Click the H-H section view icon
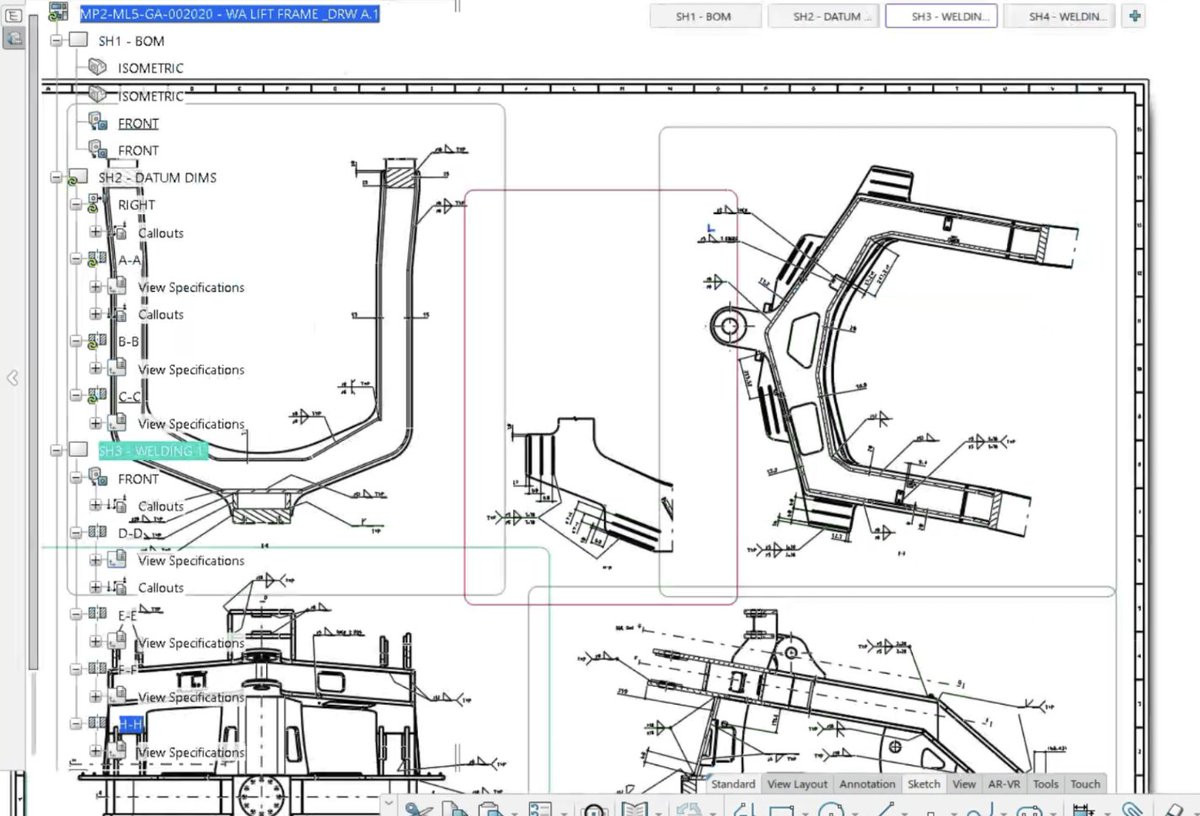The image size is (1200, 816). (98, 723)
